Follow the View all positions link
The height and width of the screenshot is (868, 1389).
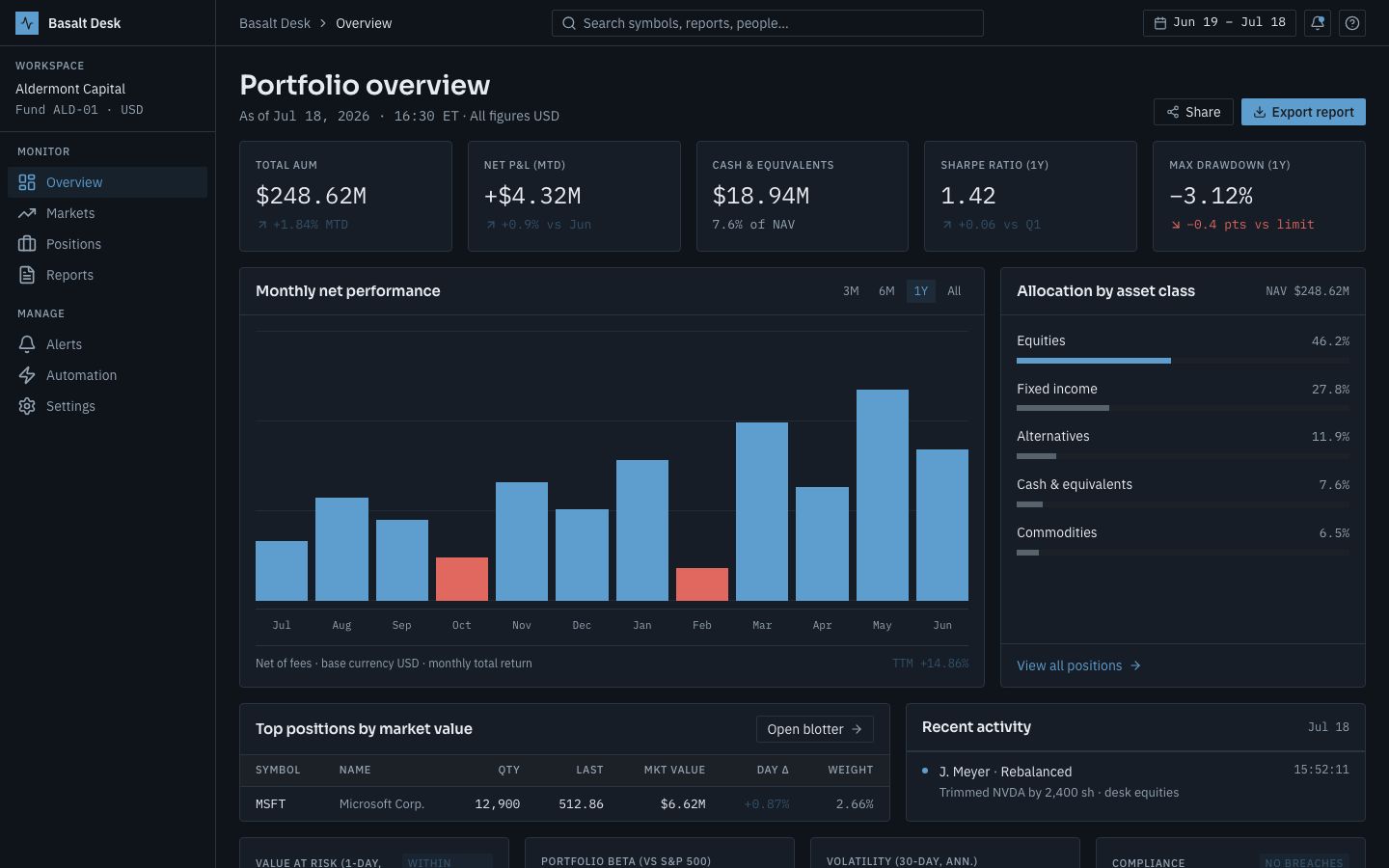coord(1078,665)
